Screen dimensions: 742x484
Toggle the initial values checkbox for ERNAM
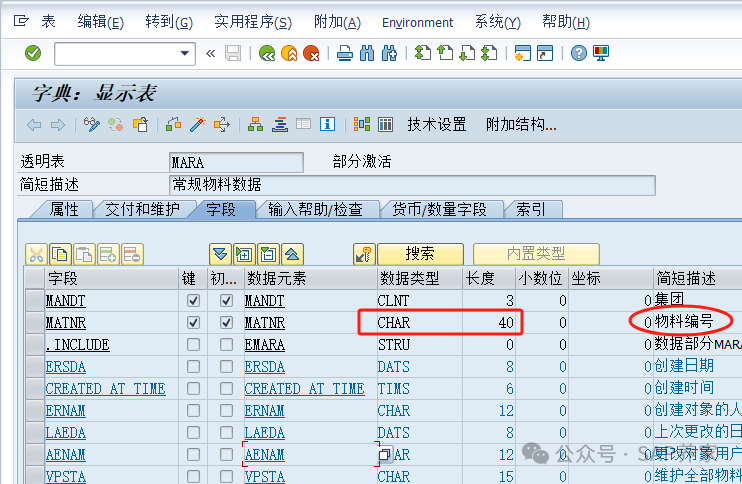[226, 411]
